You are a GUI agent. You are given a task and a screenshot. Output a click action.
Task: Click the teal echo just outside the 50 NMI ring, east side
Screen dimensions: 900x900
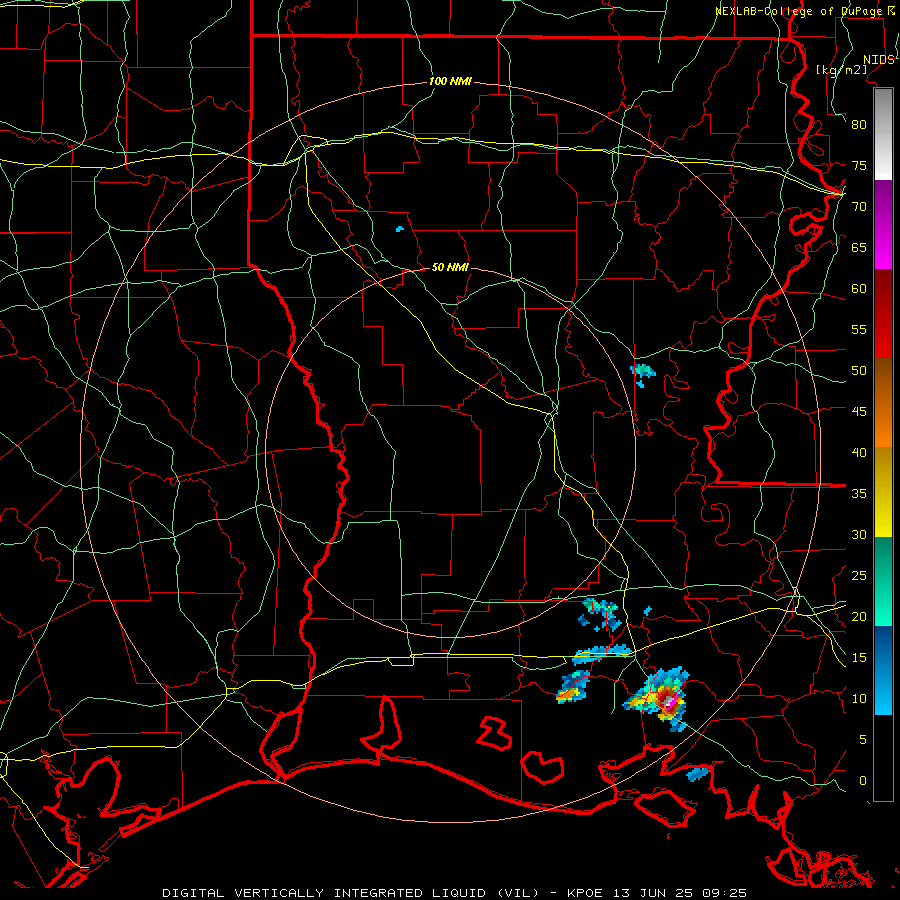click(643, 373)
